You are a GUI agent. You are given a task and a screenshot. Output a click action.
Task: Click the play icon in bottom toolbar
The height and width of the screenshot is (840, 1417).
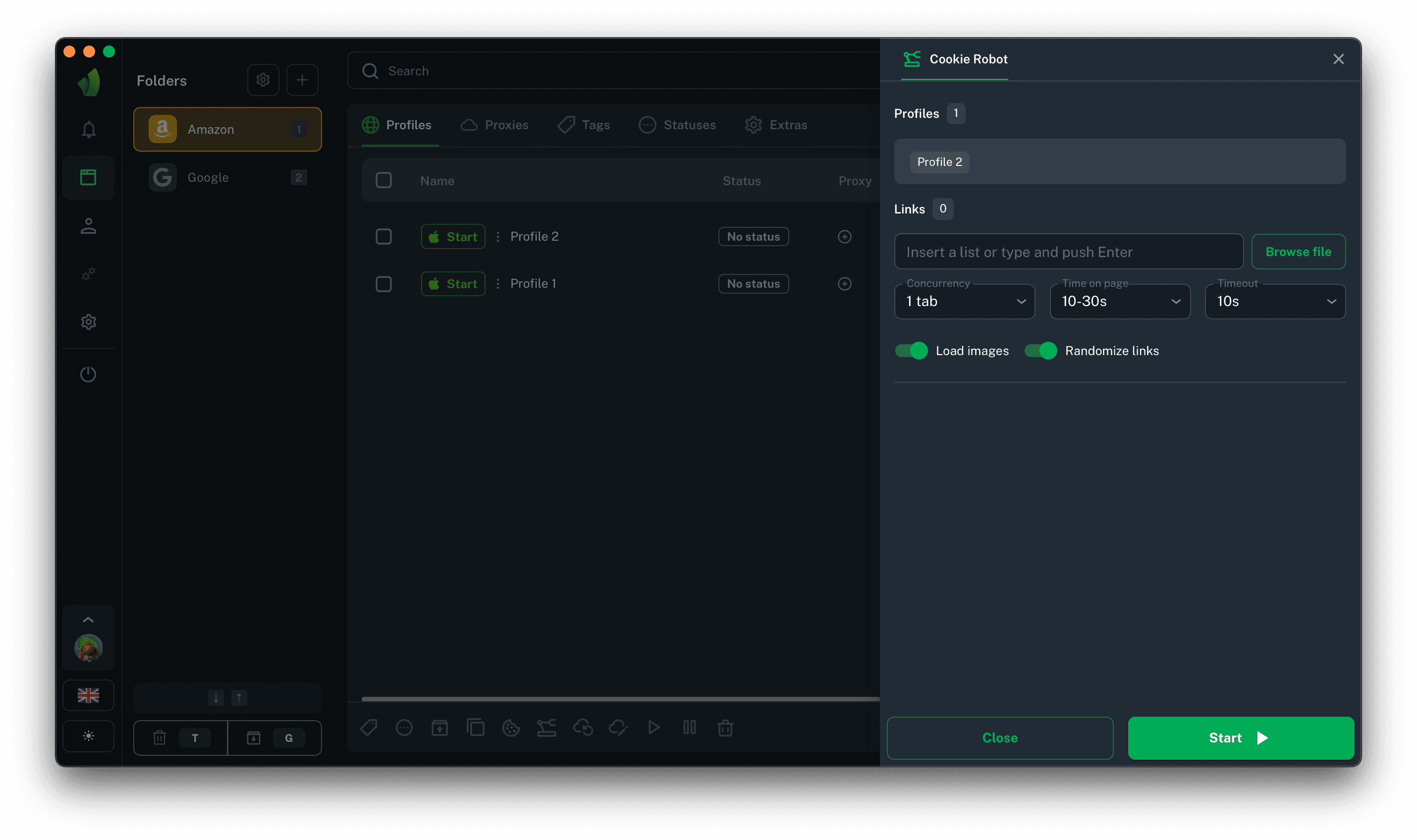click(x=654, y=728)
